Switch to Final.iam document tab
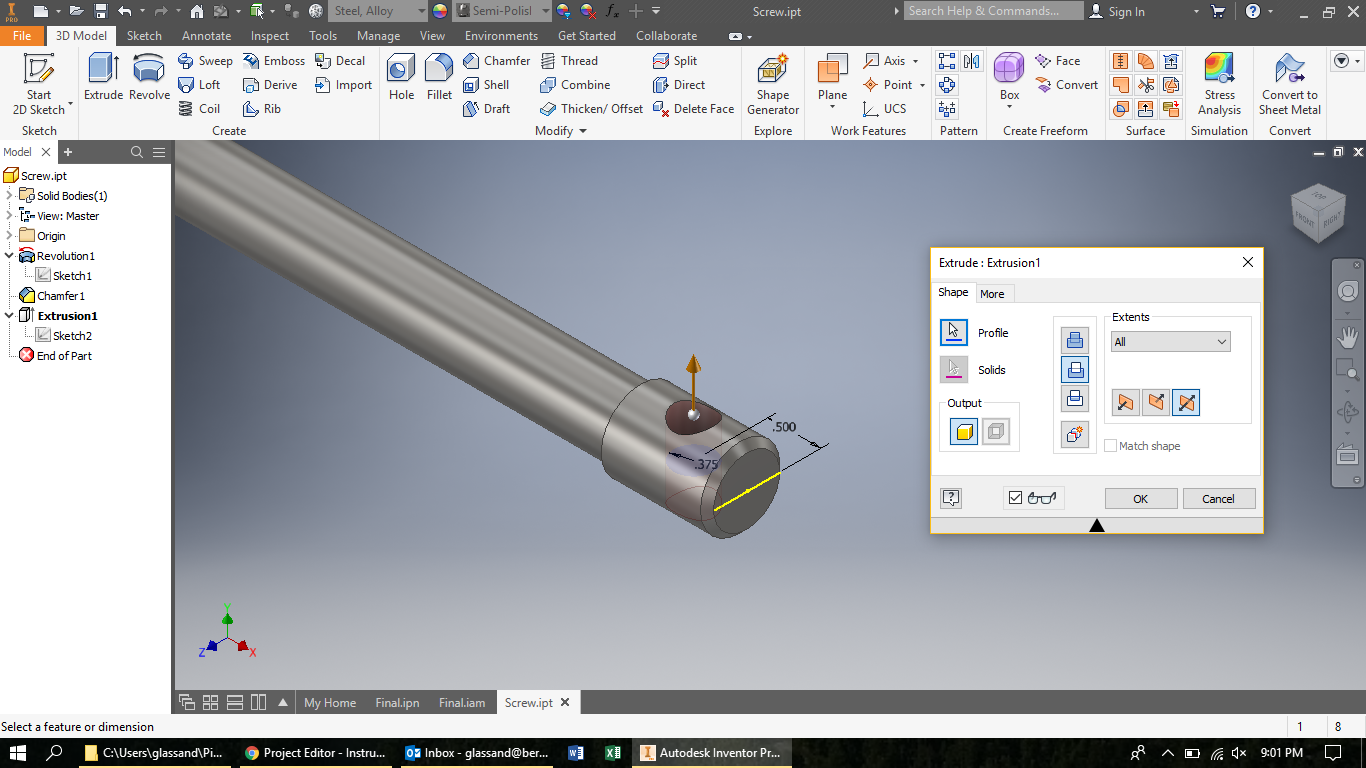 pyautogui.click(x=462, y=702)
